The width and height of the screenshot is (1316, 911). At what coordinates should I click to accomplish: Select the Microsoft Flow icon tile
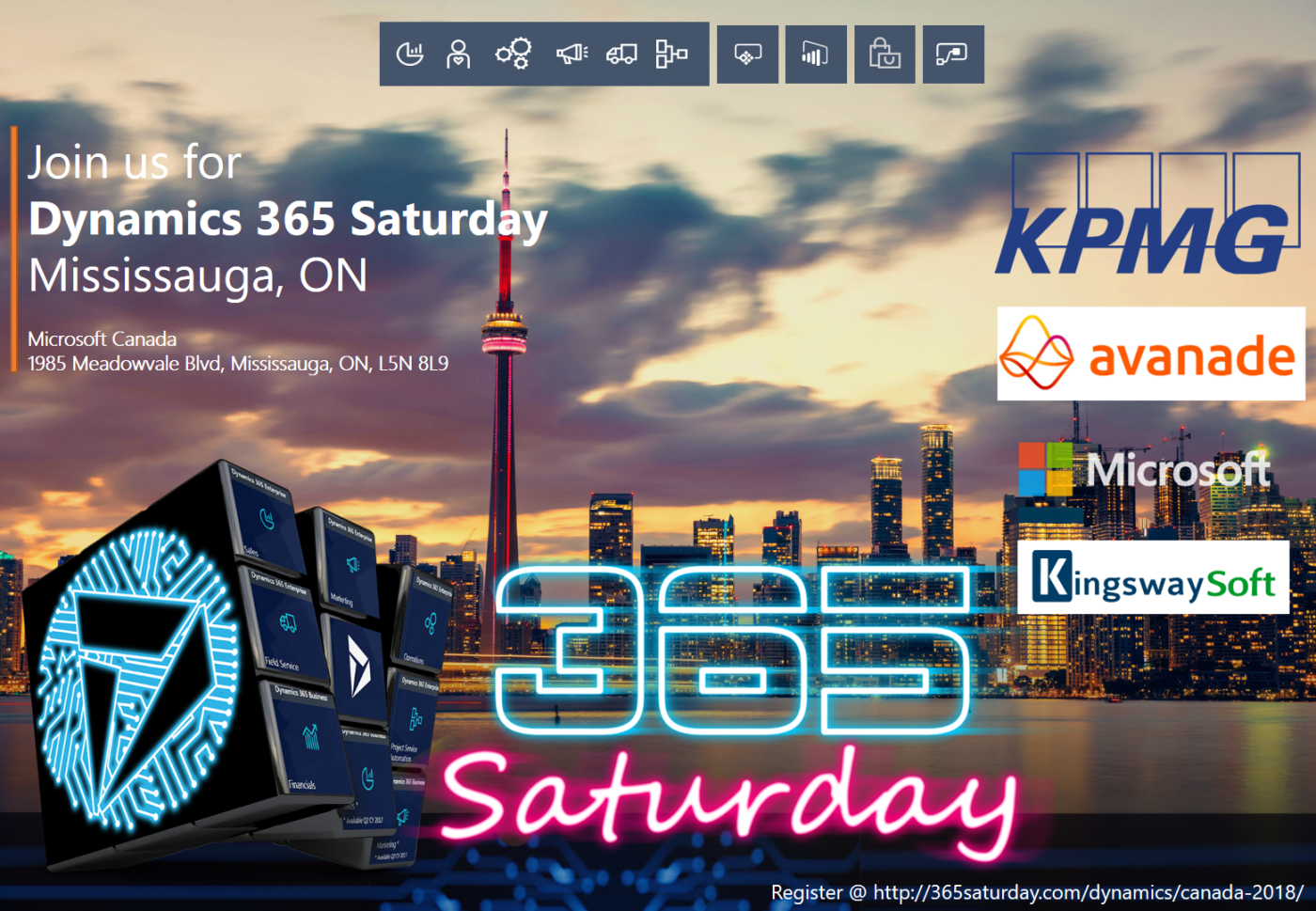coord(952,55)
